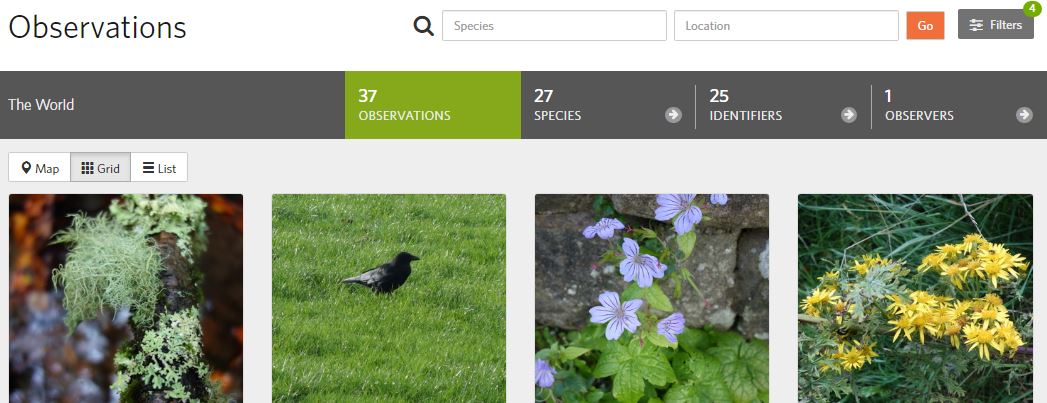The image size is (1047, 403).
Task: Click the map pin icon on Map
Action: click(26, 167)
